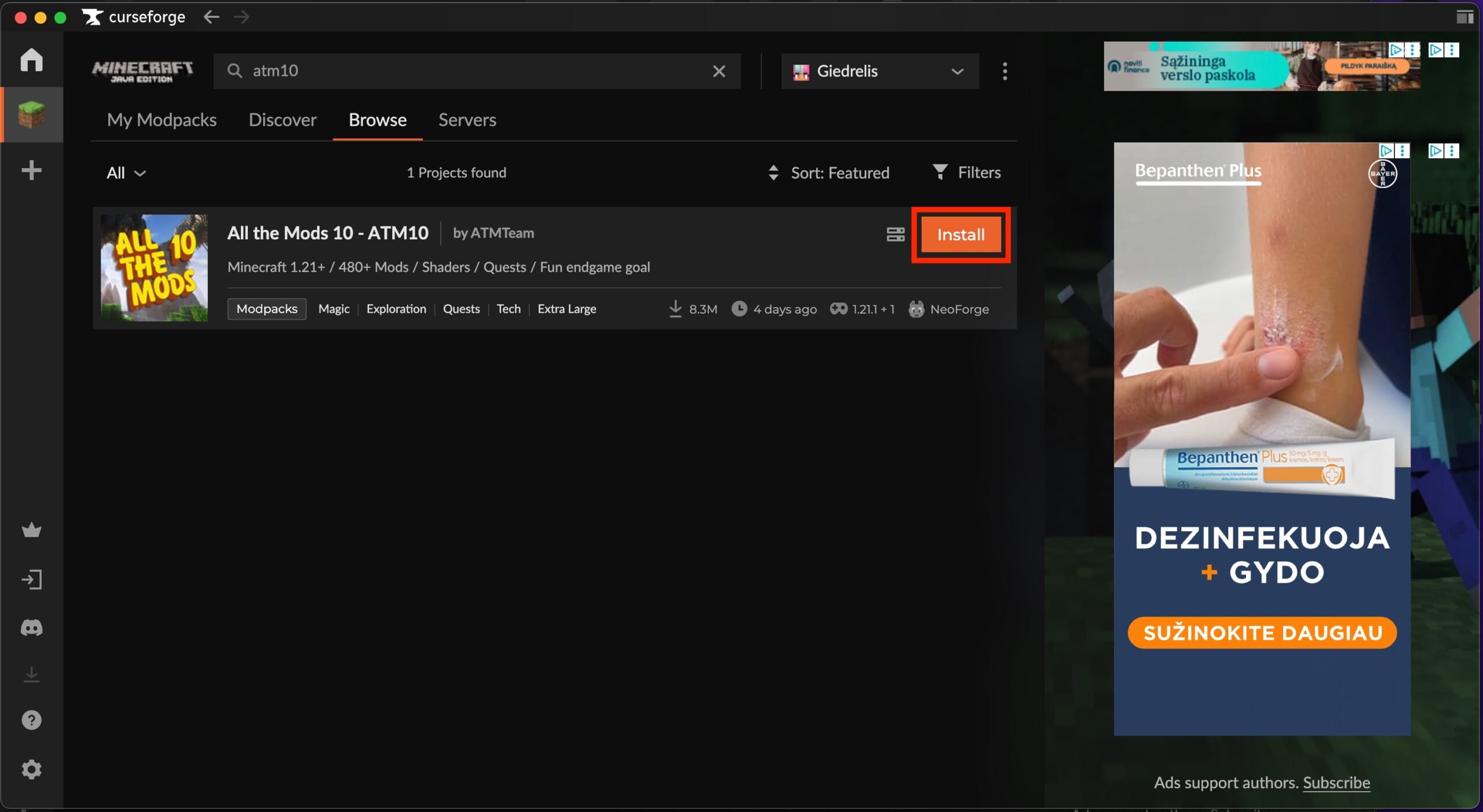Click the NeoForge mod loader icon

[x=916, y=309]
